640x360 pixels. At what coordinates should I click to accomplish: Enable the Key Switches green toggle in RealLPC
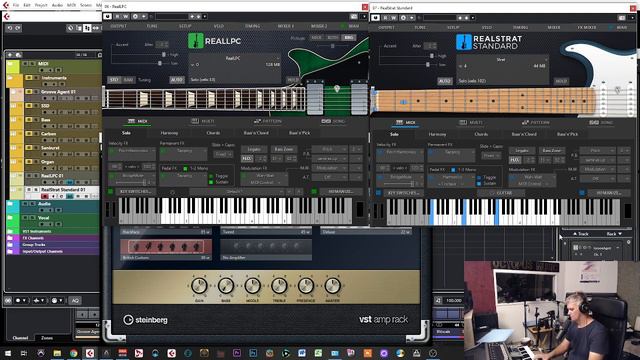110,191
